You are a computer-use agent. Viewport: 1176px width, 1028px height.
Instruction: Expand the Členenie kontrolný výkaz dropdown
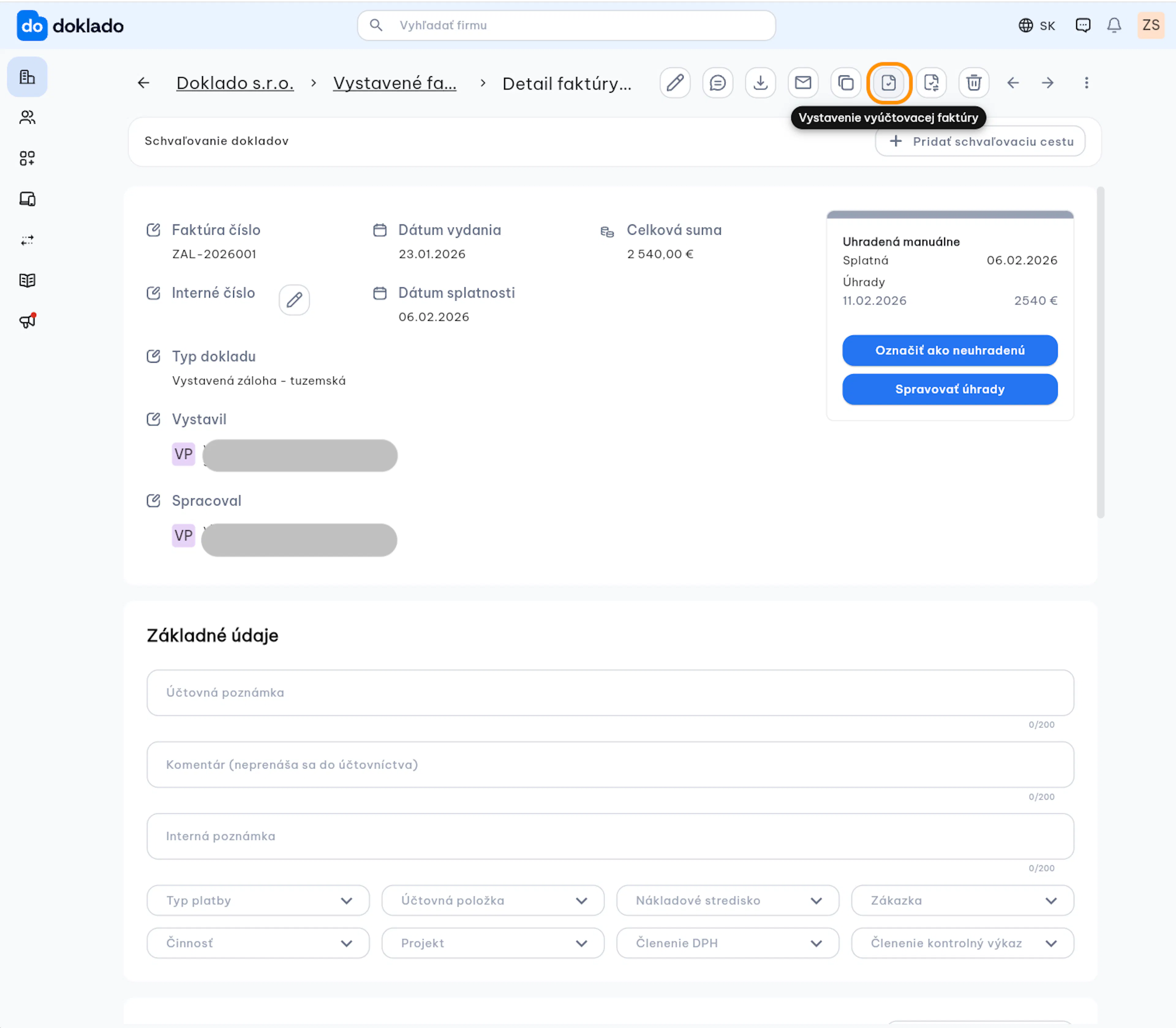[x=963, y=943]
